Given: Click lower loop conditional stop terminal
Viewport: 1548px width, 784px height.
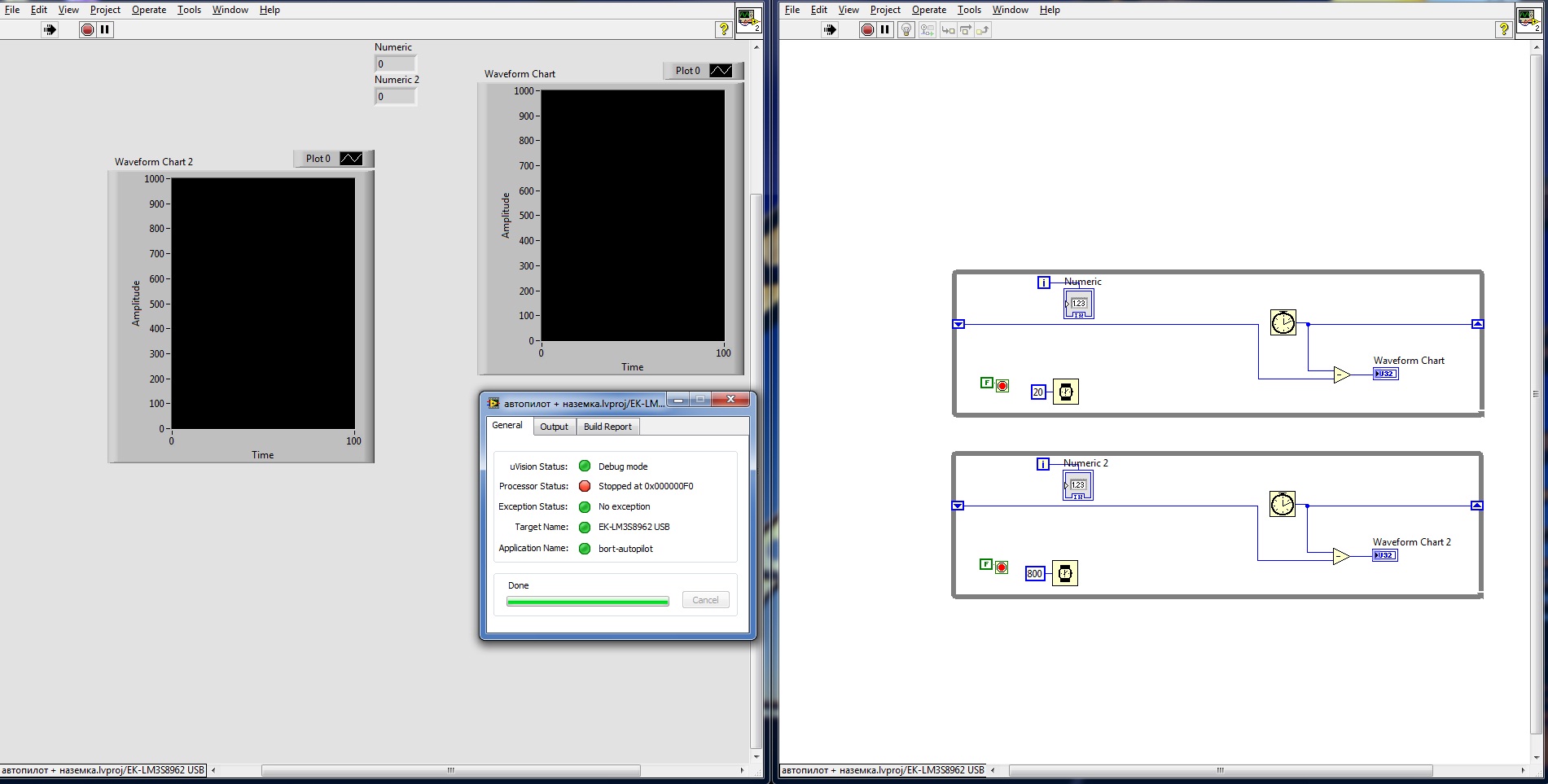Looking at the screenshot, I should tap(1002, 567).
